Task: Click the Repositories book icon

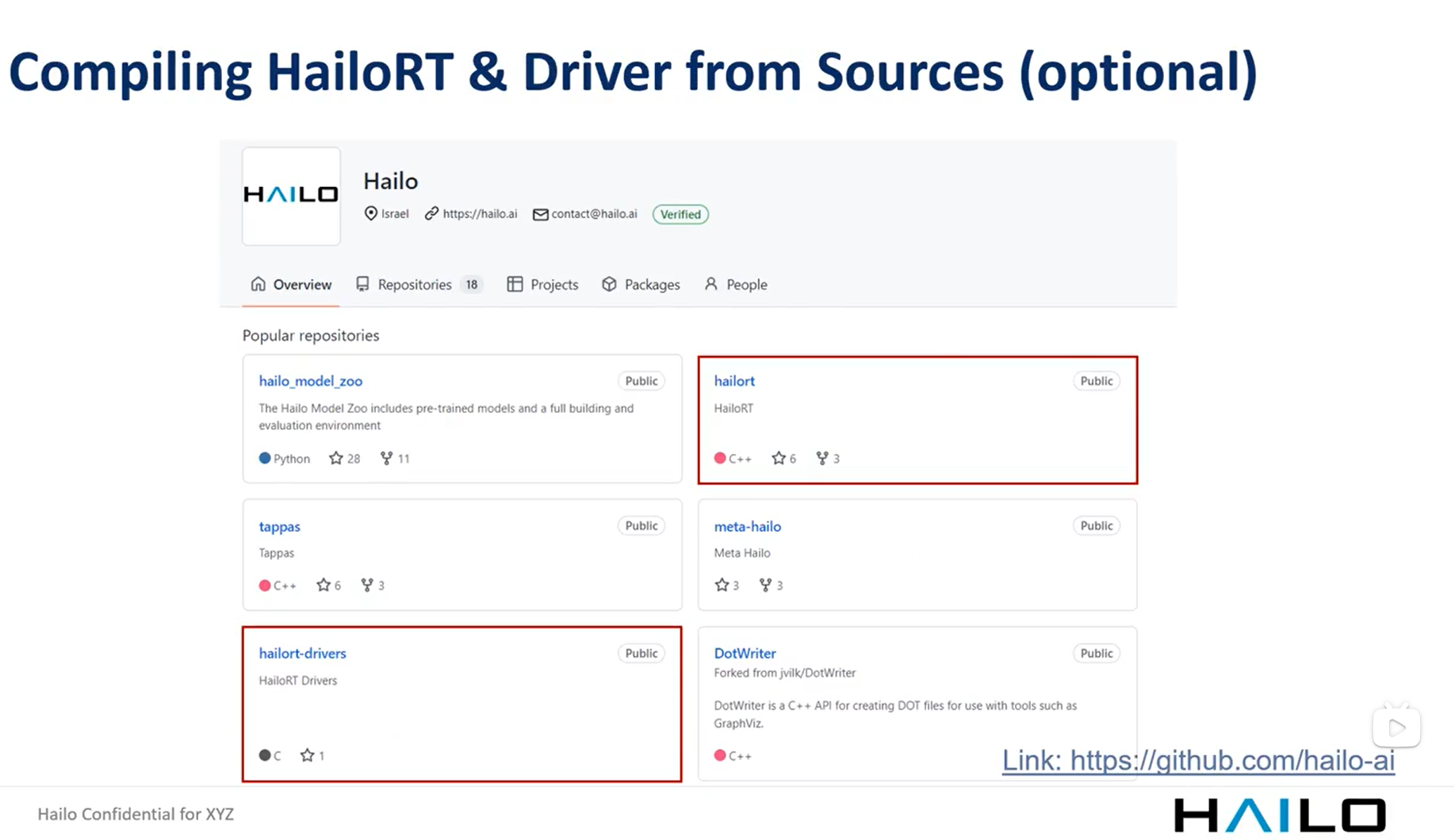Action: pos(362,284)
